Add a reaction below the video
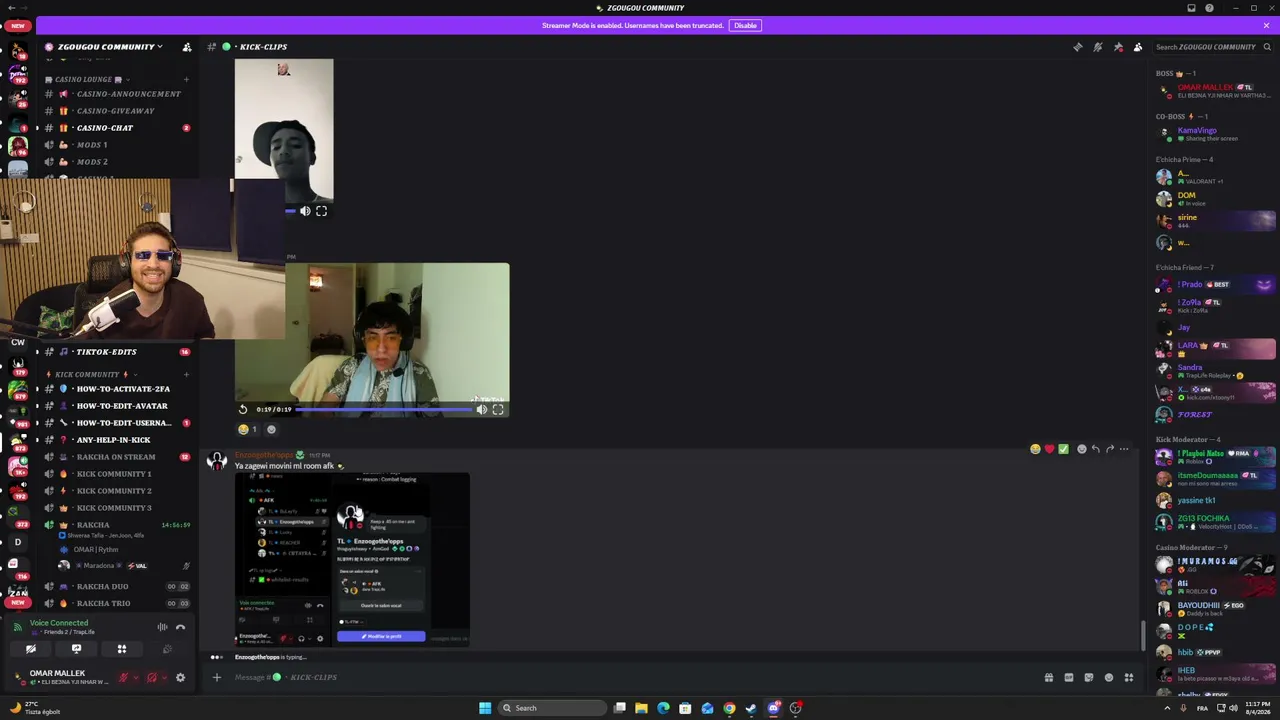This screenshot has height=720, width=1280. pyautogui.click(x=271, y=429)
